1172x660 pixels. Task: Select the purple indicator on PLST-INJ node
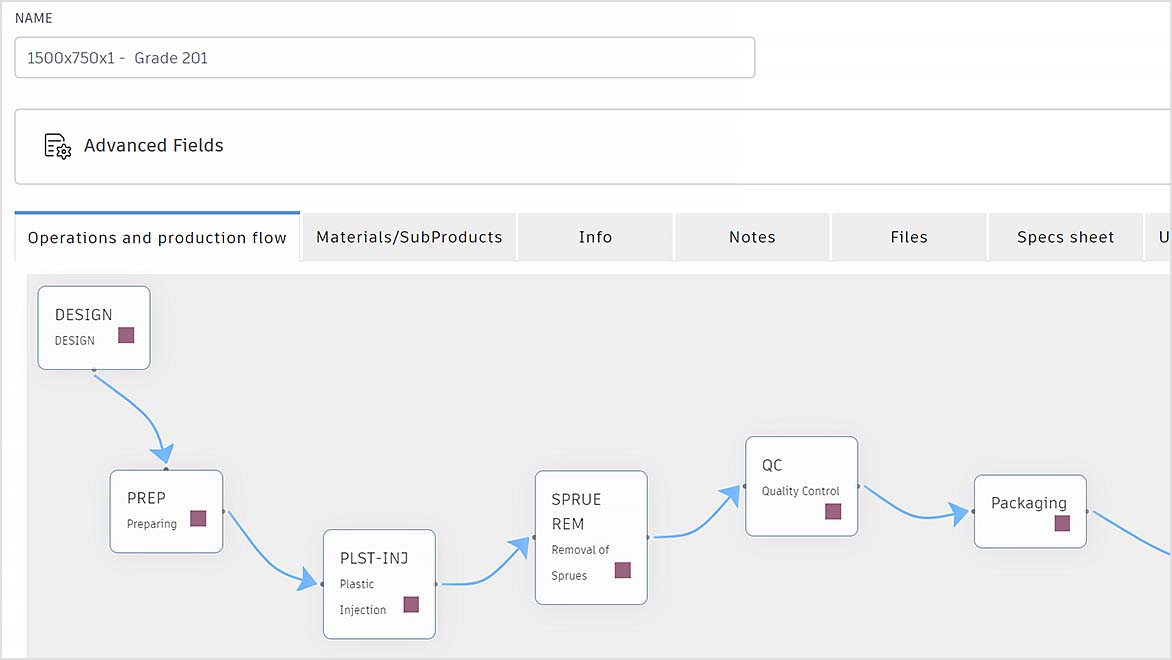410,604
